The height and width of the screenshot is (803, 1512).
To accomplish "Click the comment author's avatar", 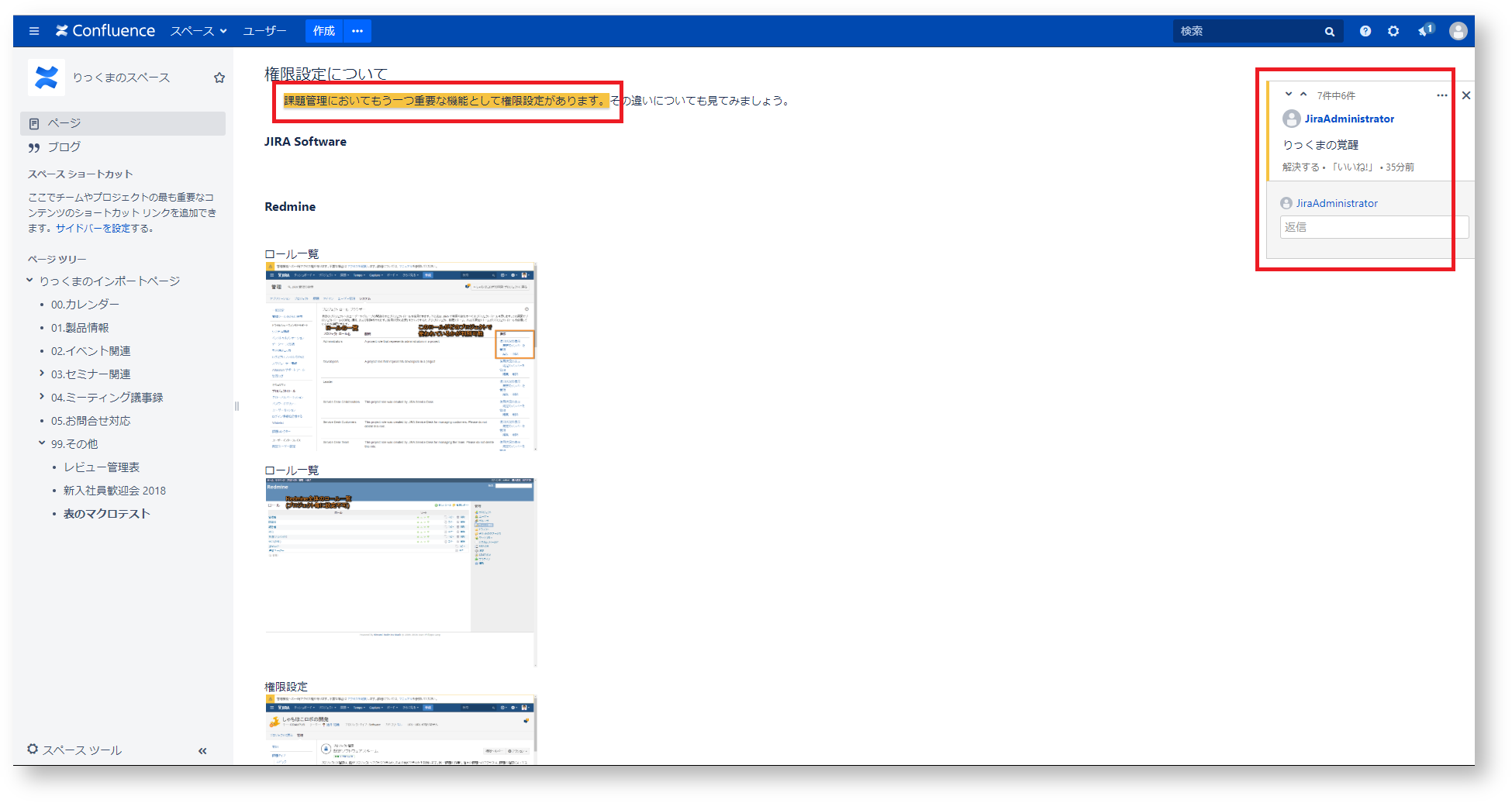I will pyautogui.click(x=1291, y=119).
